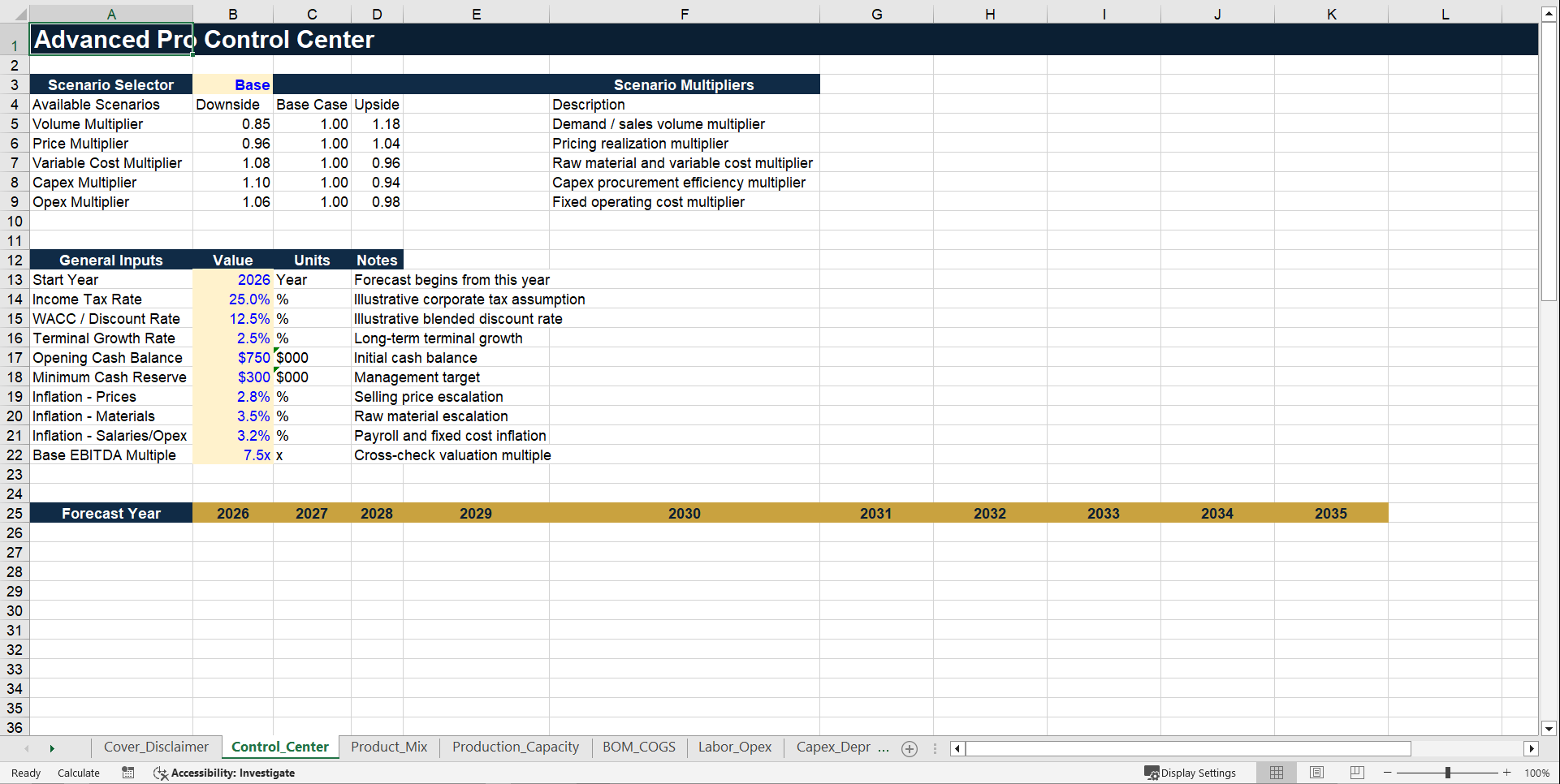1560x784 pixels.
Task: Open the Labor_Opex sheet tab
Action: tap(735, 747)
